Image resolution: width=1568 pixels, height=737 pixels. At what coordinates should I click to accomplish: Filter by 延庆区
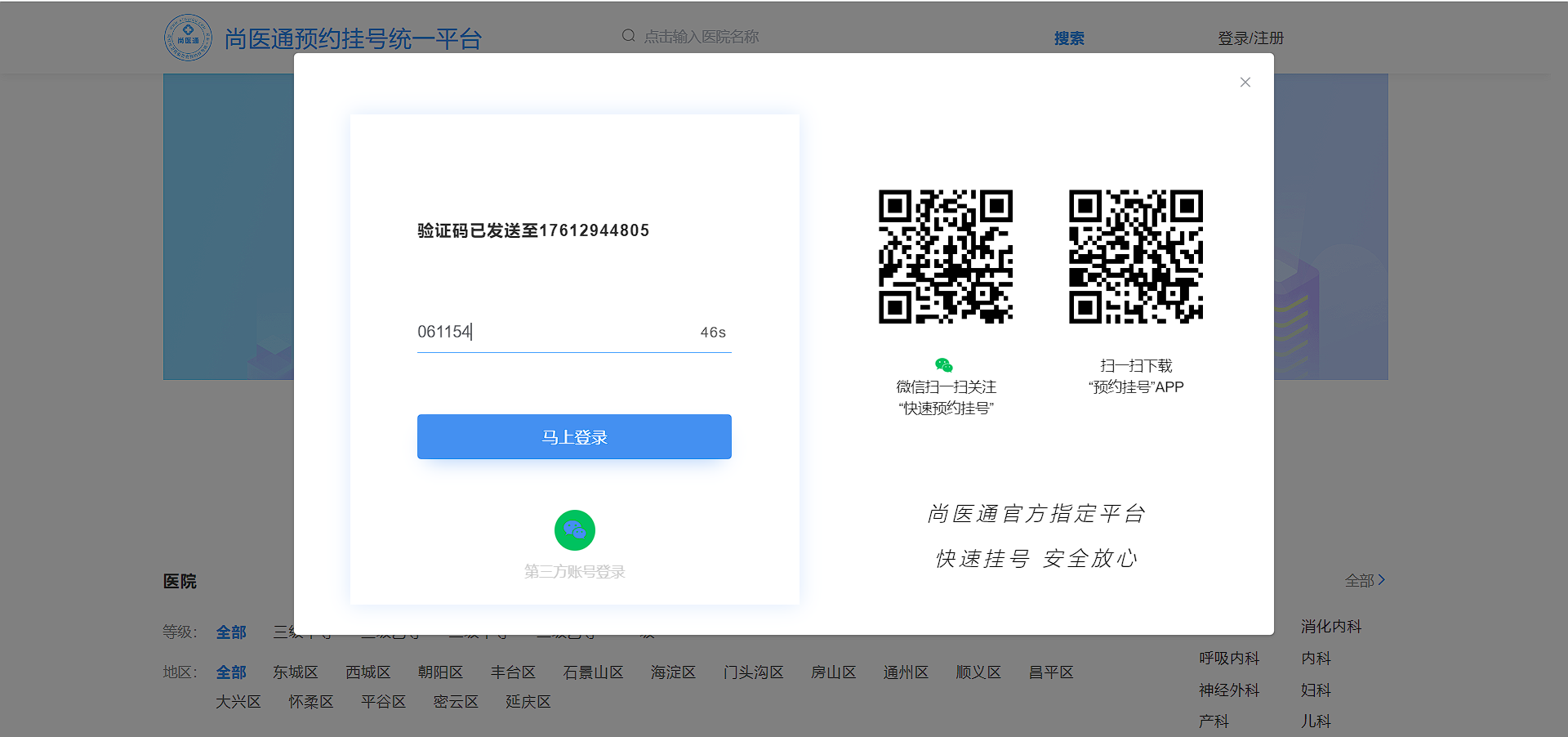pyautogui.click(x=528, y=702)
